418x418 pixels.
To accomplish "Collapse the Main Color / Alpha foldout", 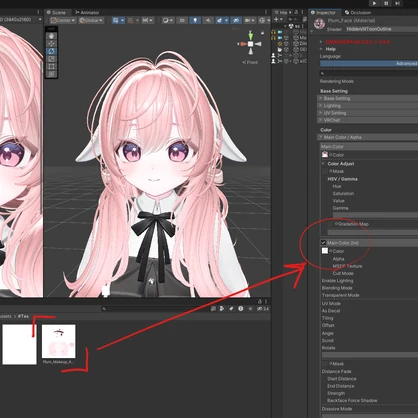I will coord(367,137).
